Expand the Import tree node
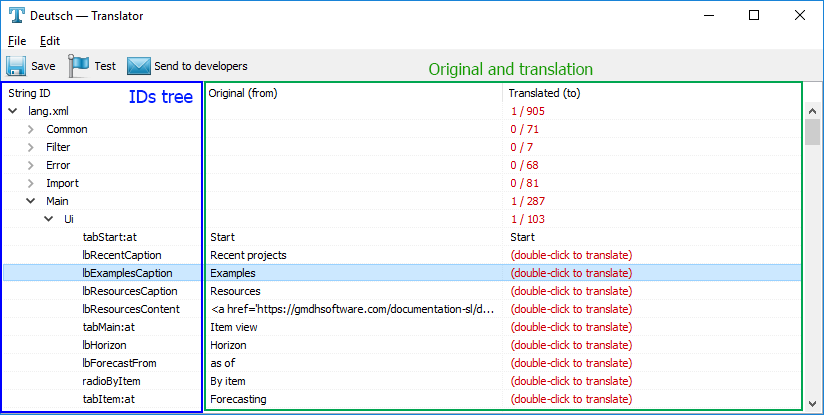 point(31,183)
